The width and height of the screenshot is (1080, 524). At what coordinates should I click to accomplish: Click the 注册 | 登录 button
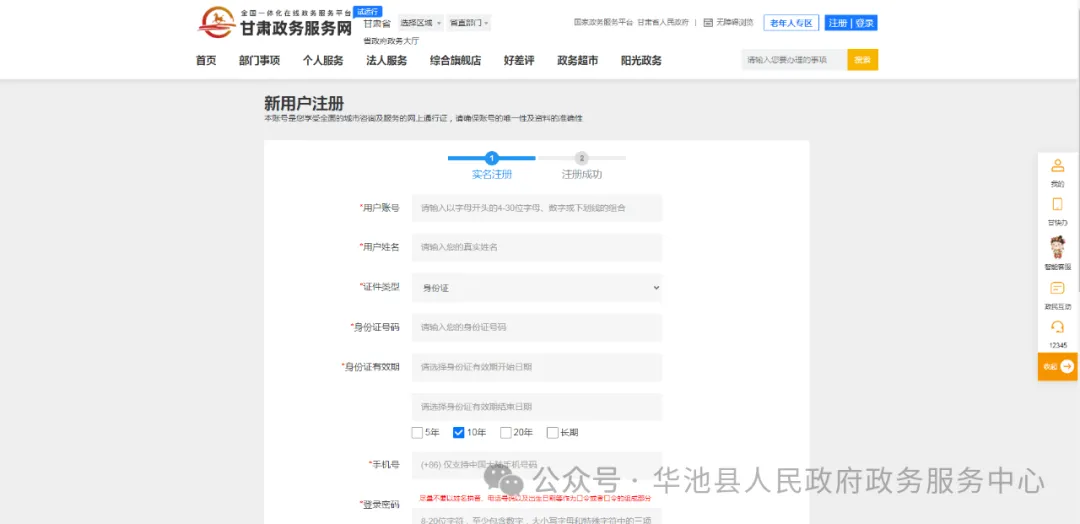(x=851, y=23)
